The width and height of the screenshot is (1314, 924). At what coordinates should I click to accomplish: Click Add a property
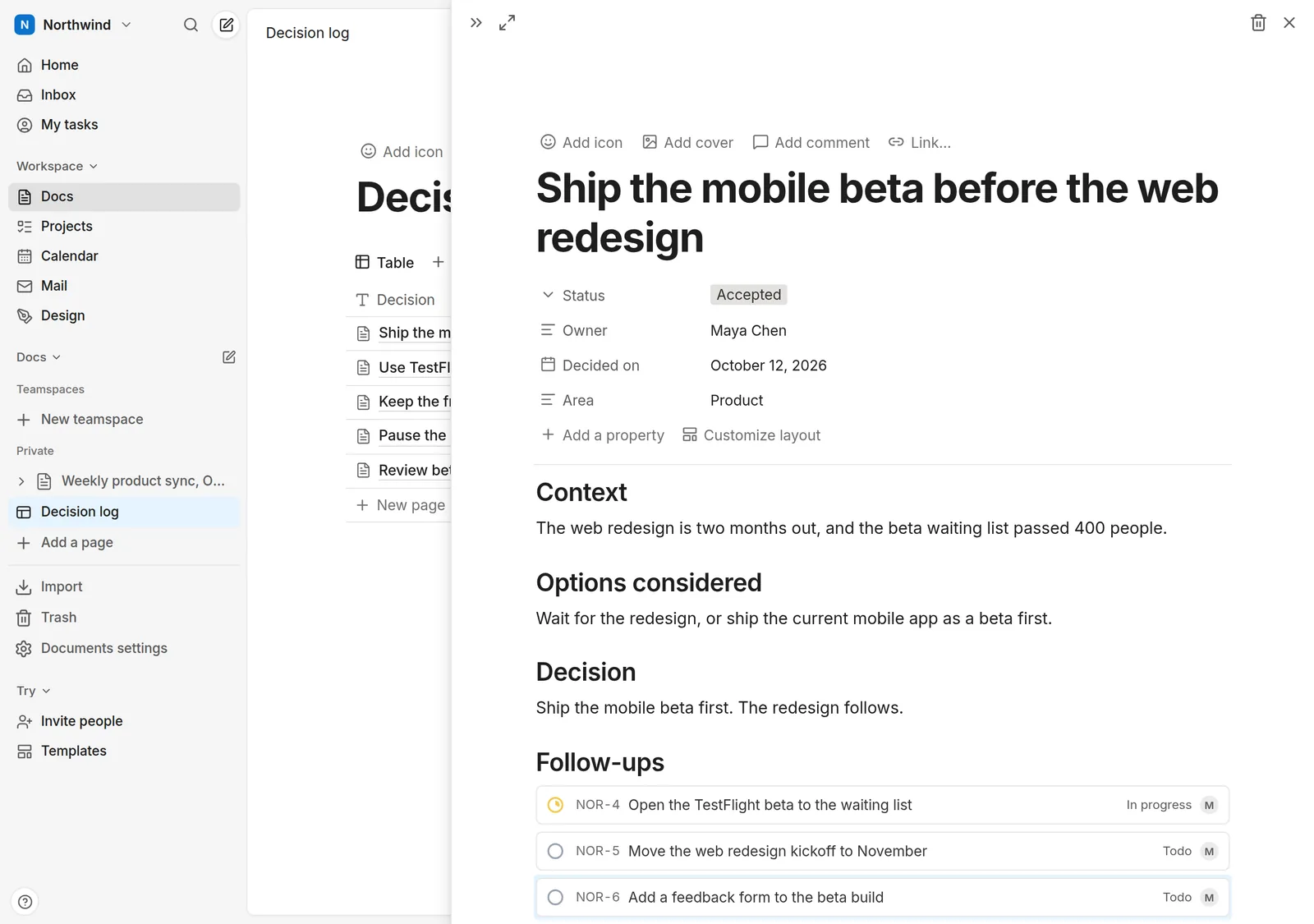pos(603,435)
